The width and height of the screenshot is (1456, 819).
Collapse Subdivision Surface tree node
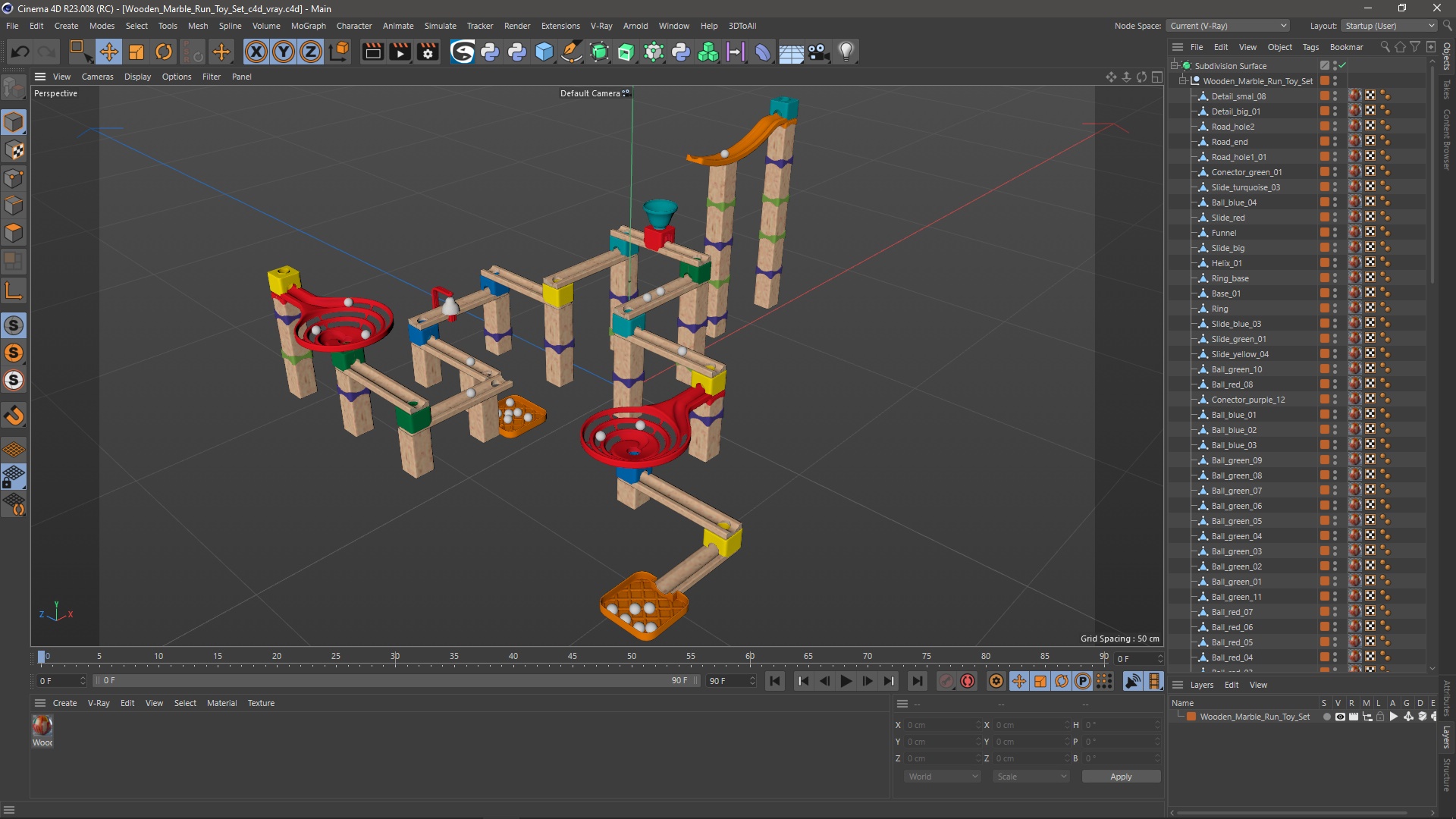click(1175, 65)
